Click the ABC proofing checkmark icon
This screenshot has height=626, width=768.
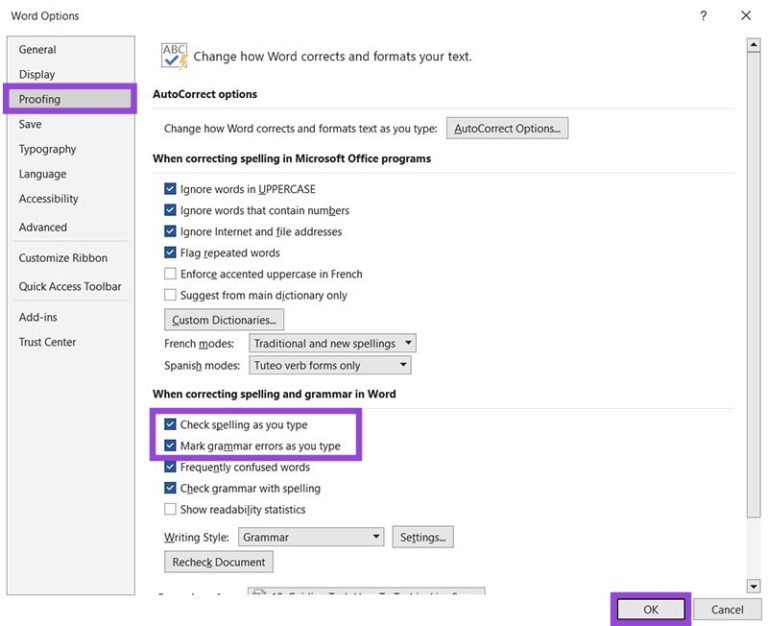click(174, 56)
